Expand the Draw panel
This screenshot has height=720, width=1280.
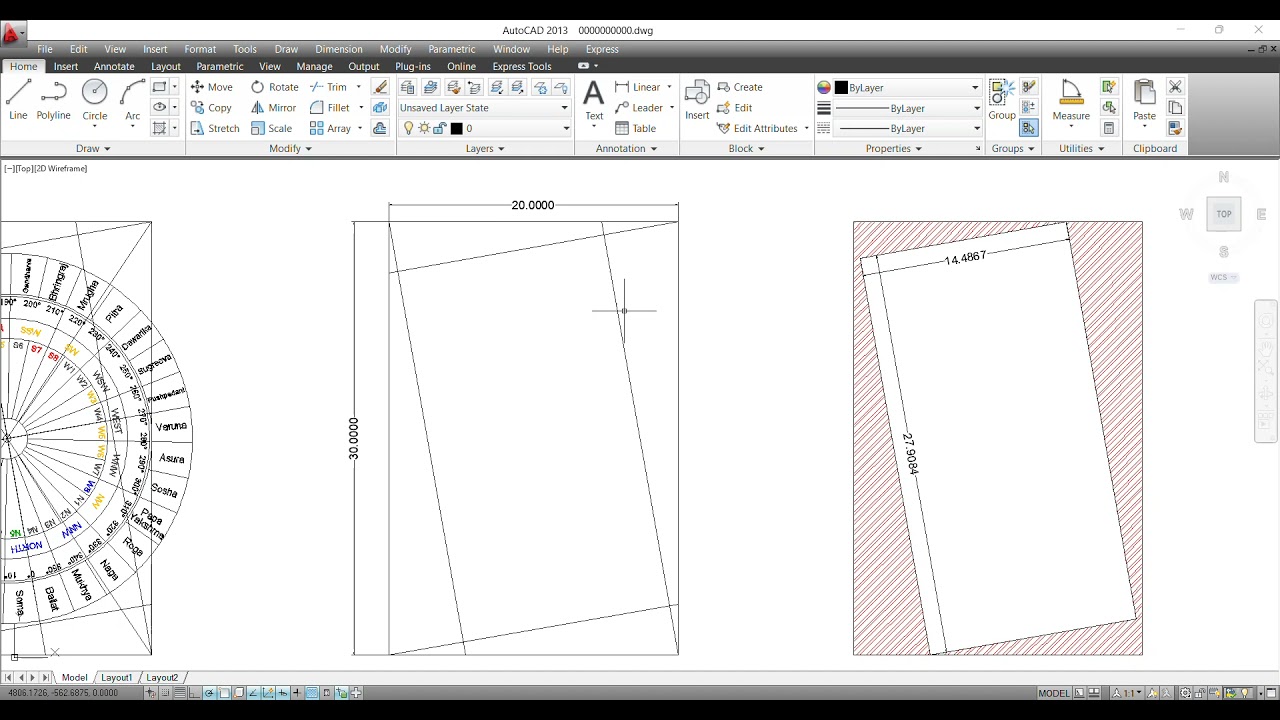(x=94, y=148)
